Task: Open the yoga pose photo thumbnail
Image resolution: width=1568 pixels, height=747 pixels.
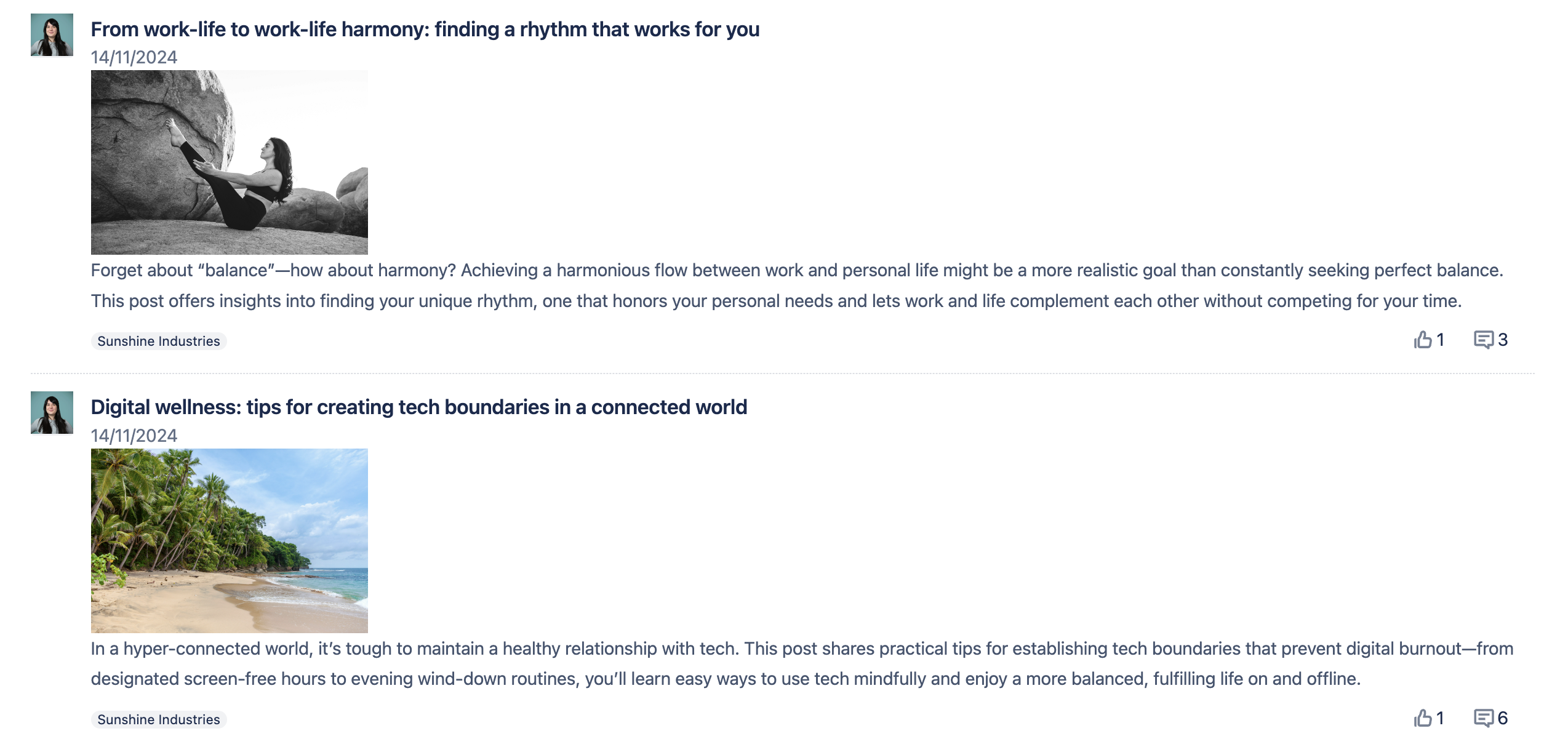Action: coord(229,162)
